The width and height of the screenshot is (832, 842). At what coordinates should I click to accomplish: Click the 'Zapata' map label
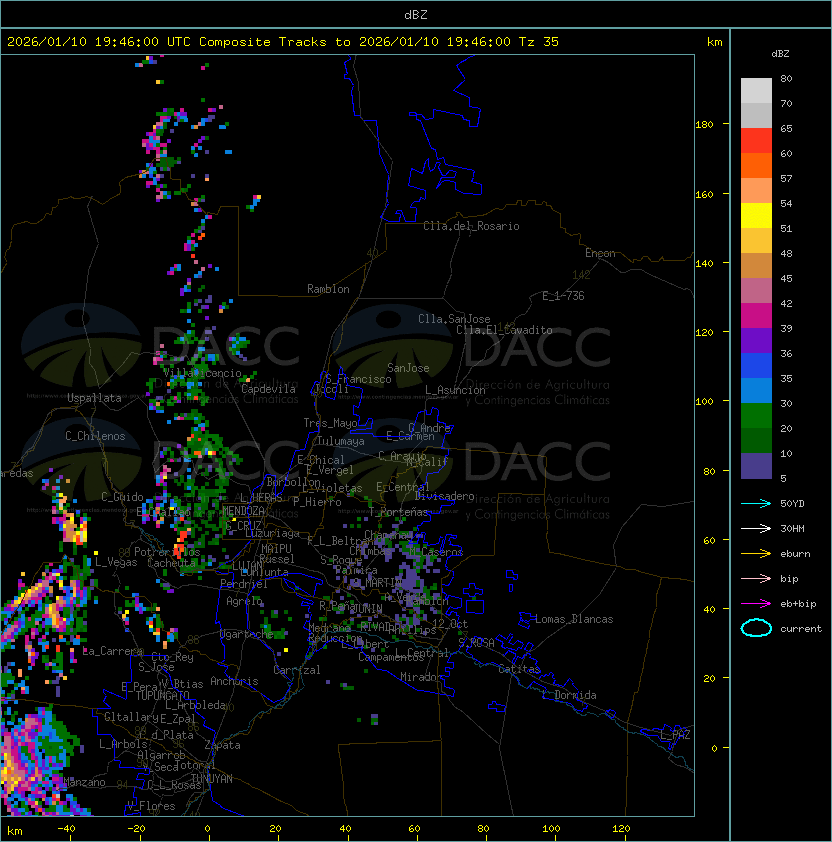coord(222,745)
